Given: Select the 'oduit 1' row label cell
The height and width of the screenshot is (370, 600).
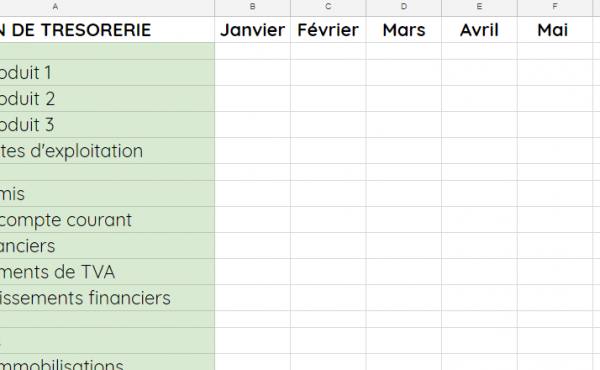Looking at the screenshot, I should click(107, 72).
